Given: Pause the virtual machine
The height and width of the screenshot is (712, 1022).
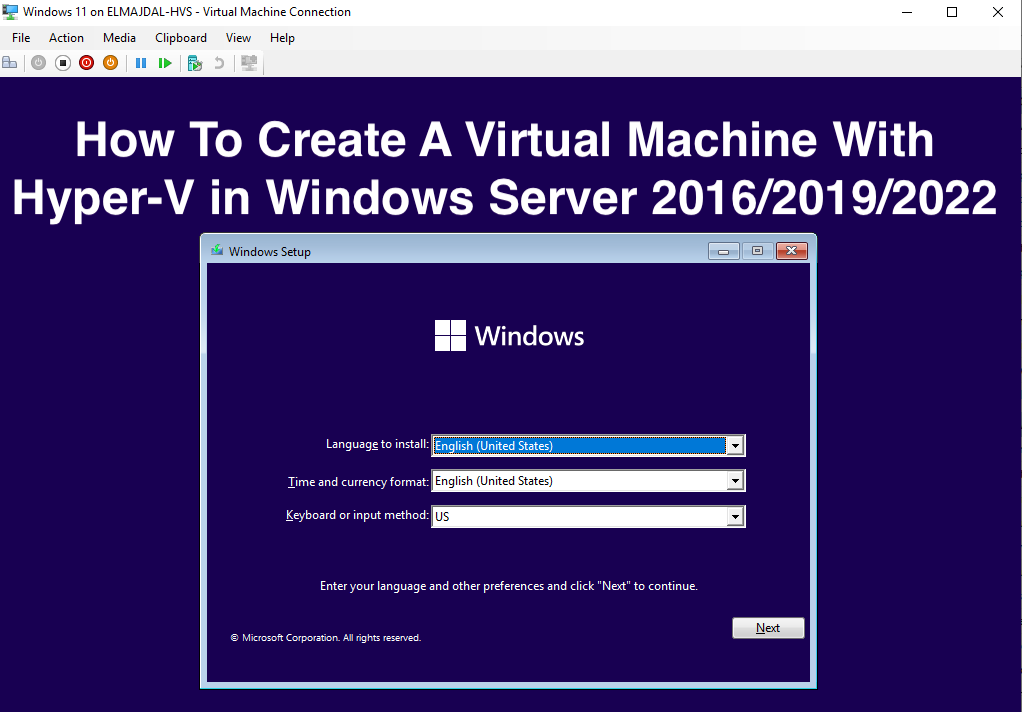Looking at the screenshot, I should pos(141,63).
